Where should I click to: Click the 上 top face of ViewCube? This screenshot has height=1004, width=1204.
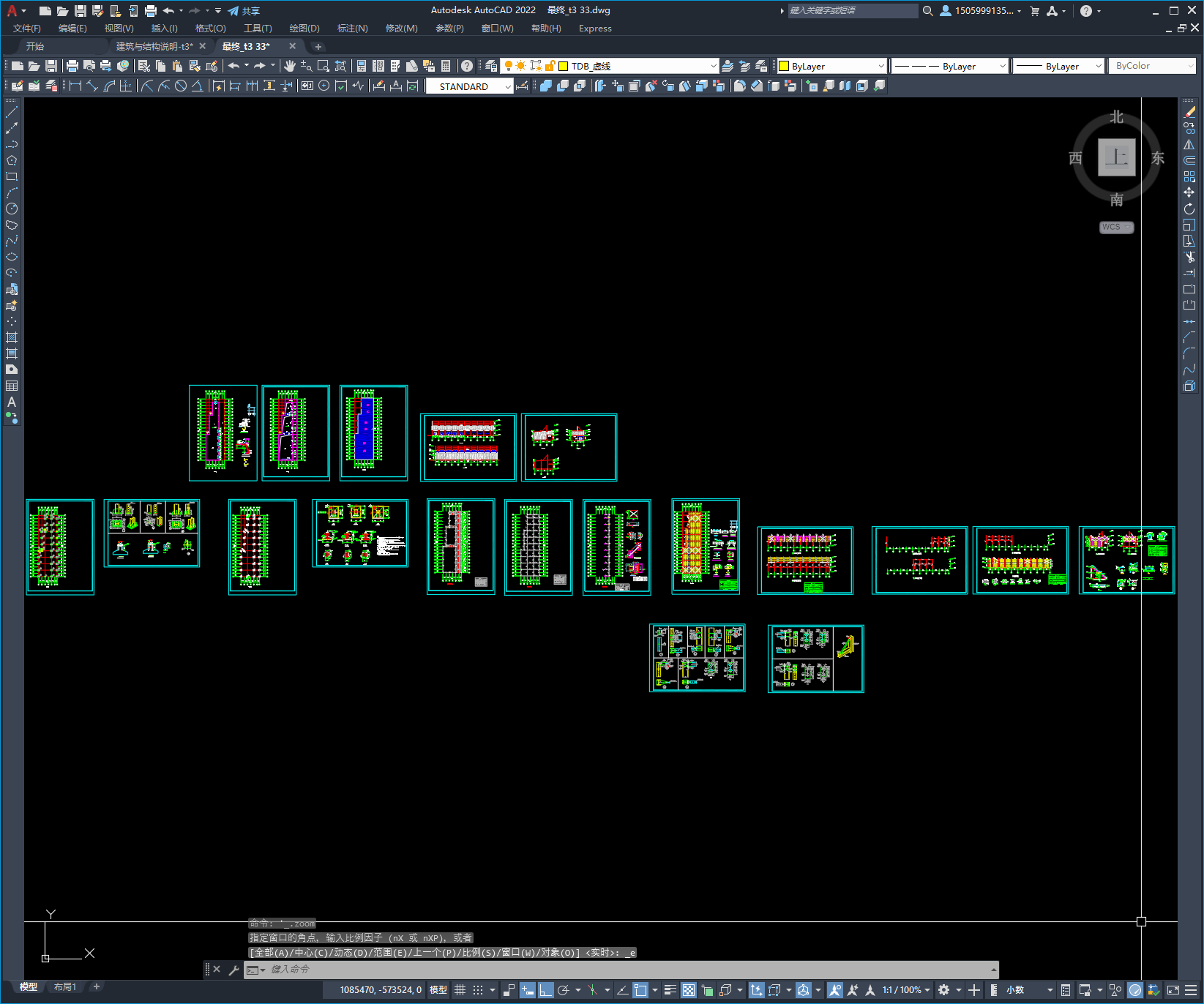coord(1116,157)
